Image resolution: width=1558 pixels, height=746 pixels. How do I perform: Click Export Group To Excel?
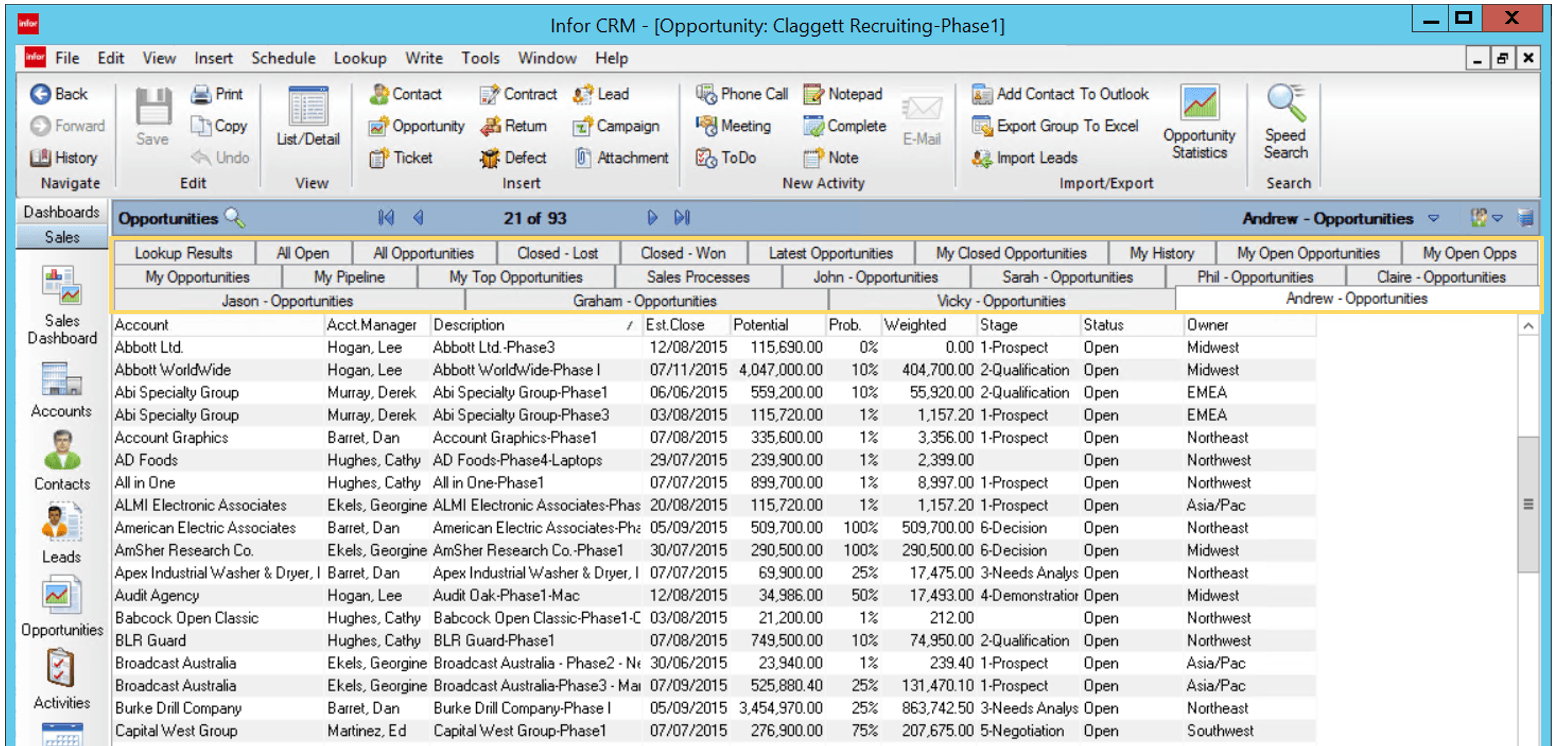point(1055,126)
